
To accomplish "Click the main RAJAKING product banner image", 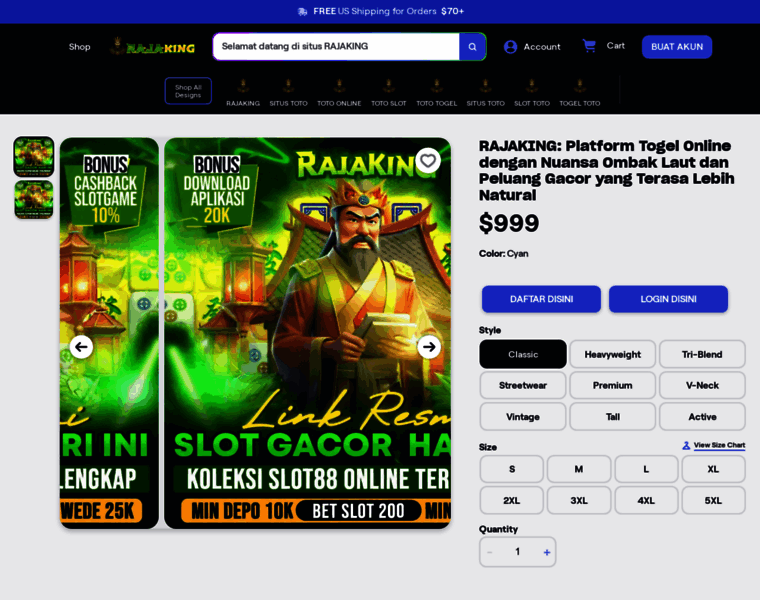I will tap(307, 333).
